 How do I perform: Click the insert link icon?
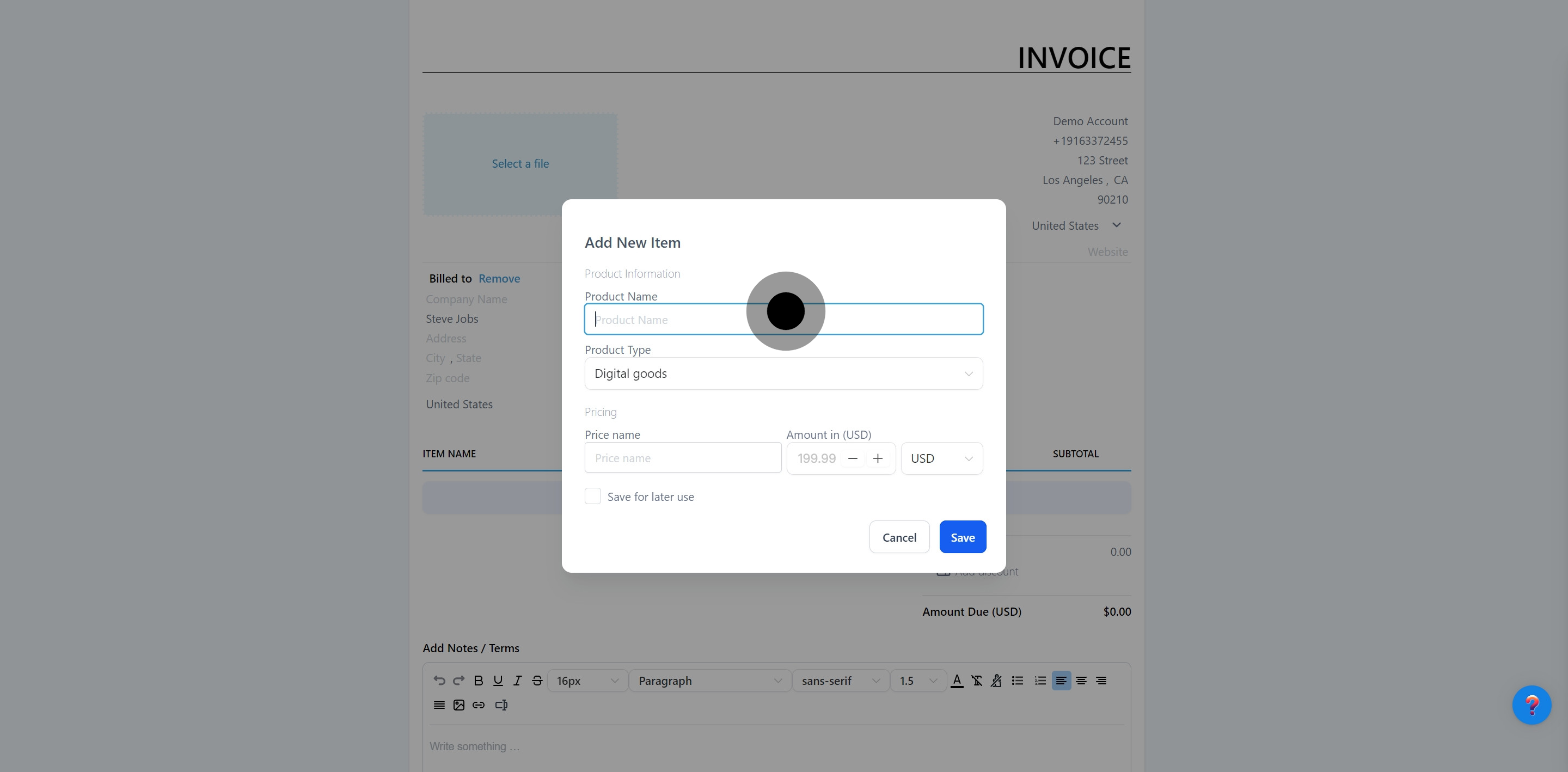pos(479,705)
